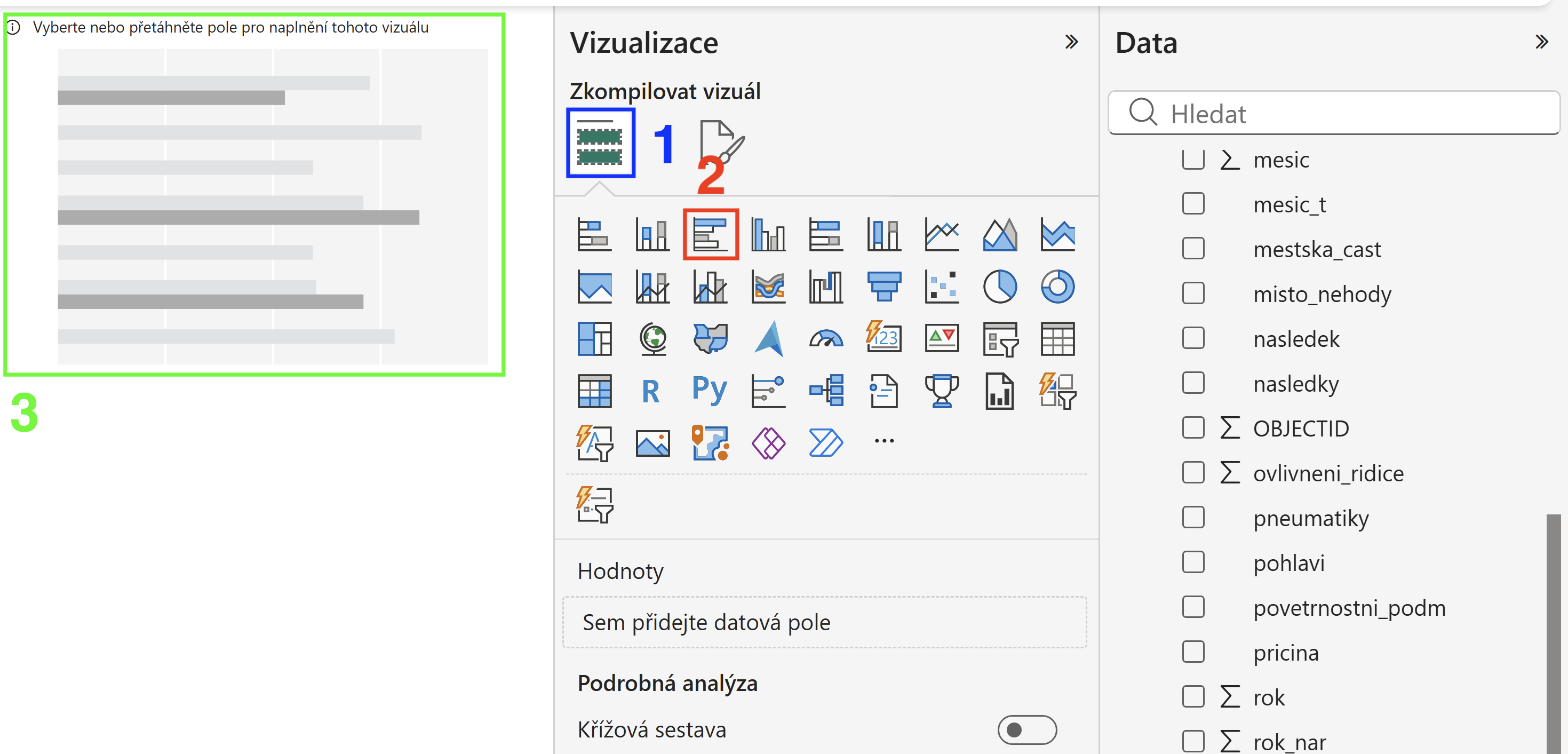
Task: Choose the line chart visualization
Action: [x=942, y=234]
